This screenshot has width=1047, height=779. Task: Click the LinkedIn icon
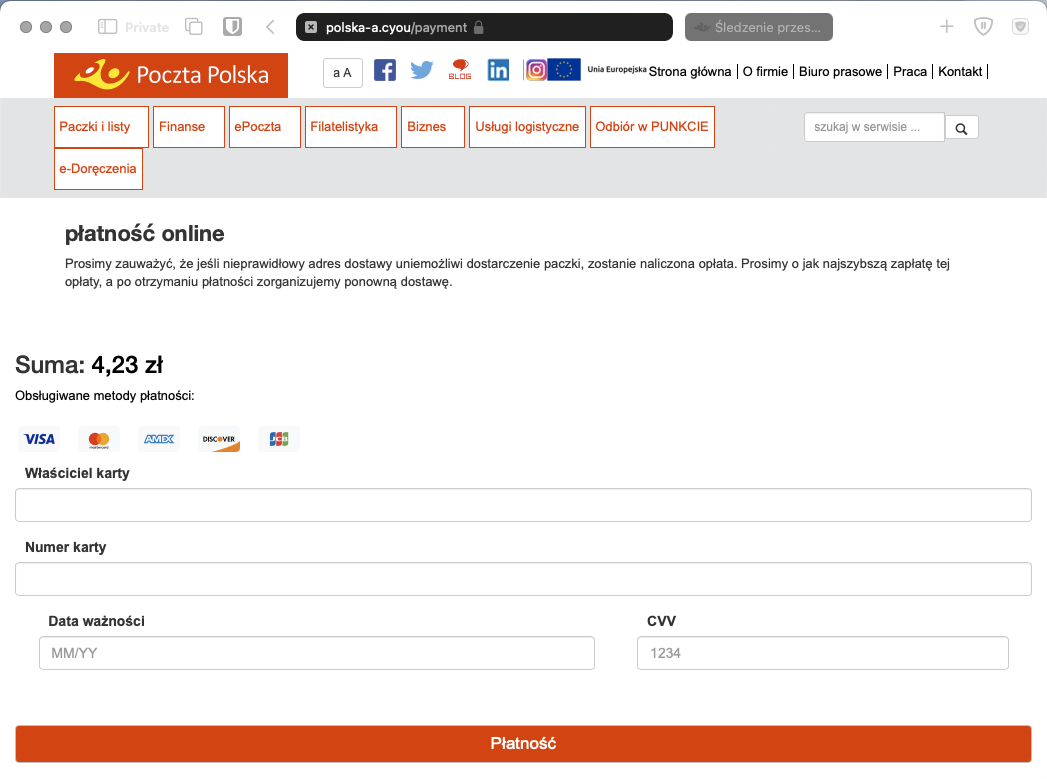pos(498,70)
